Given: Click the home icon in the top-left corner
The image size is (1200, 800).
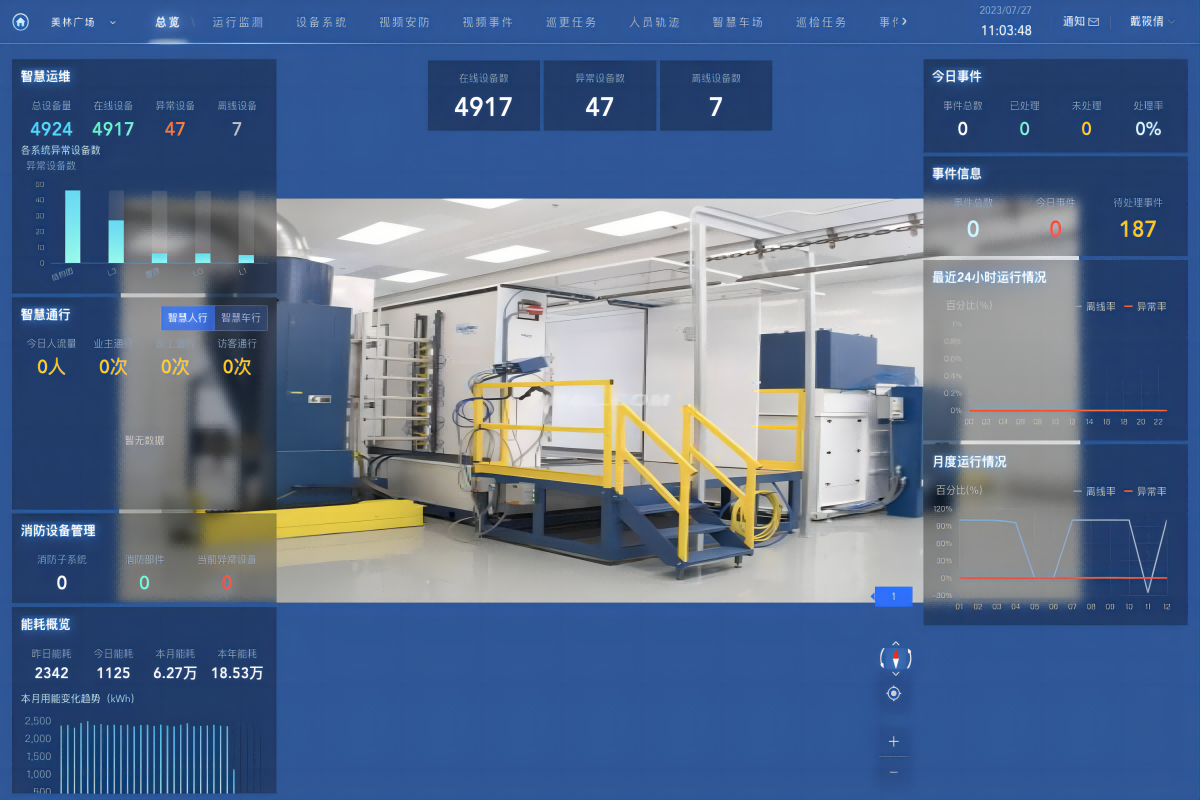Looking at the screenshot, I should 20,22.
